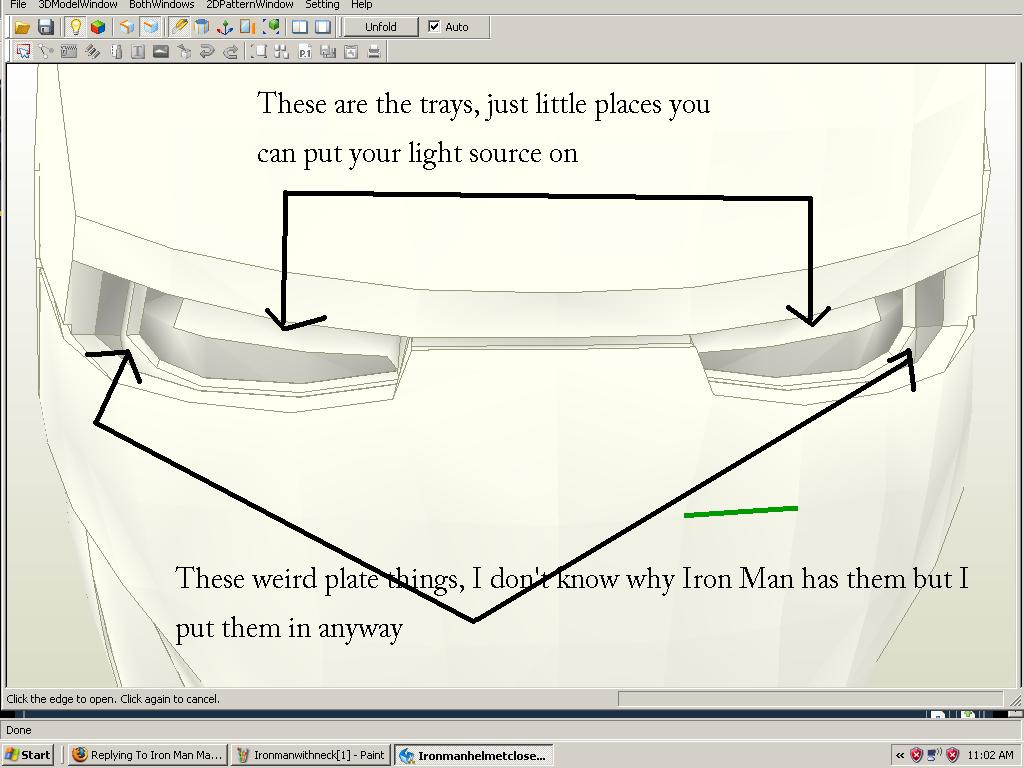The height and width of the screenshot is (768, 1024).
Task: Click the first orange-edged cube icon
Action: pos(127,27)
